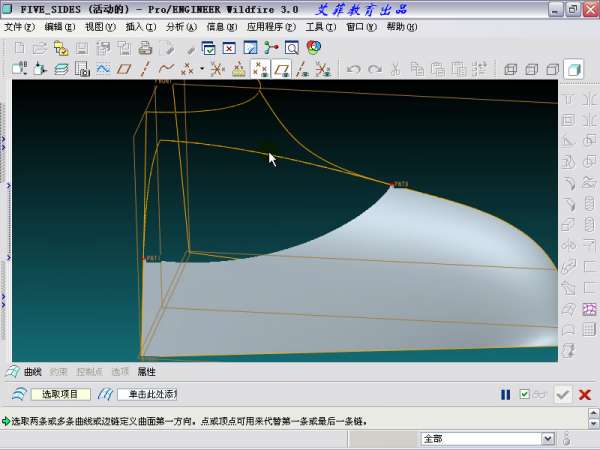
Task: Click the magnifier search window icon
Action: 292,48
